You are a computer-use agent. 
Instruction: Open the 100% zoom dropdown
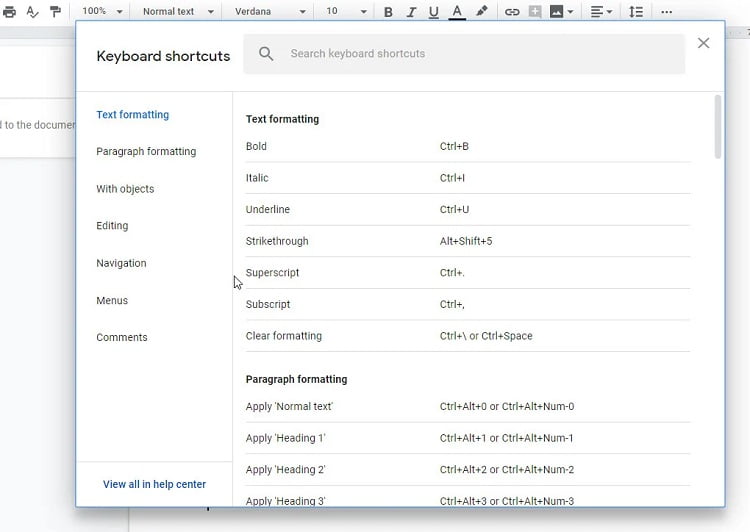pos(102,12)
